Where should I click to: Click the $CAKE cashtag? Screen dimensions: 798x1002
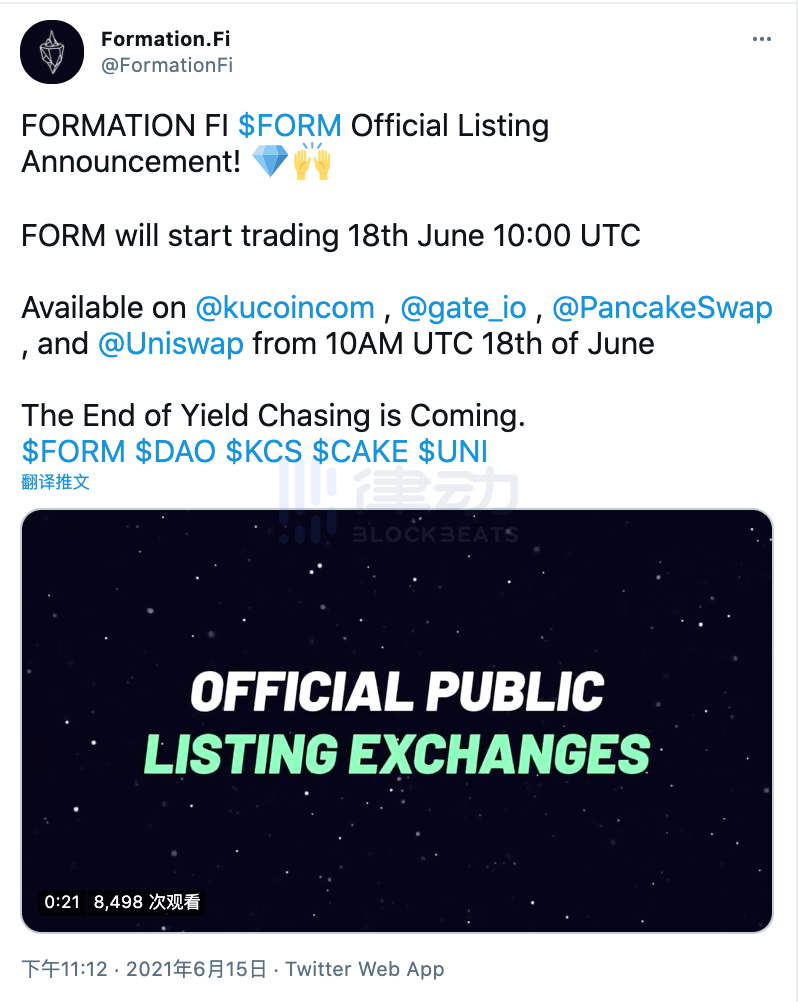[x=360, y=451]
